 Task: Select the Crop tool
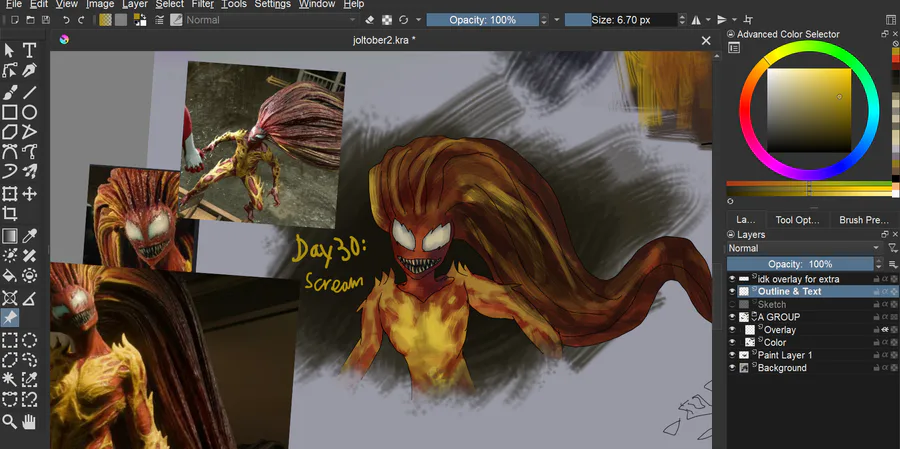[x=10, y=214]
